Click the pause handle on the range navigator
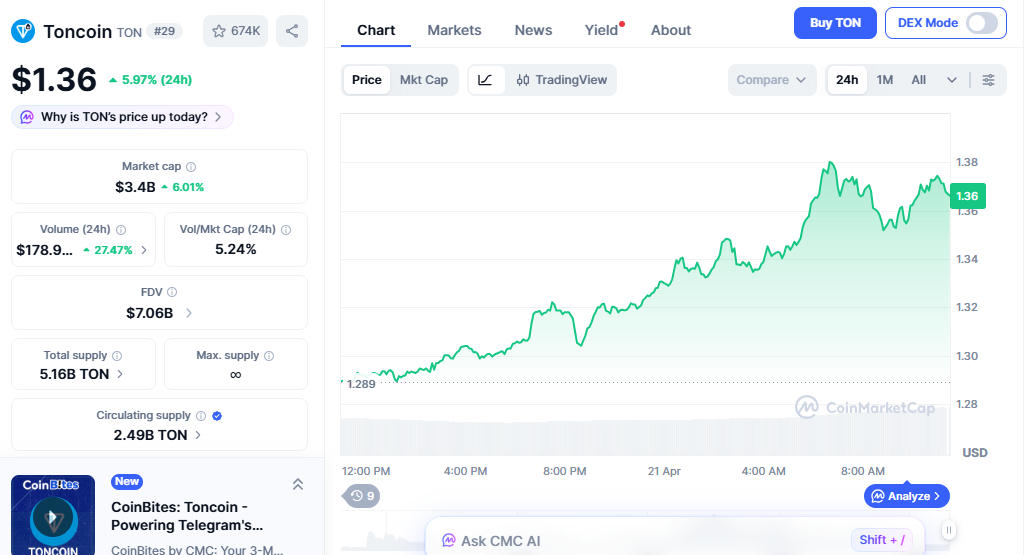1024x555 pixels. pos(949,530)
